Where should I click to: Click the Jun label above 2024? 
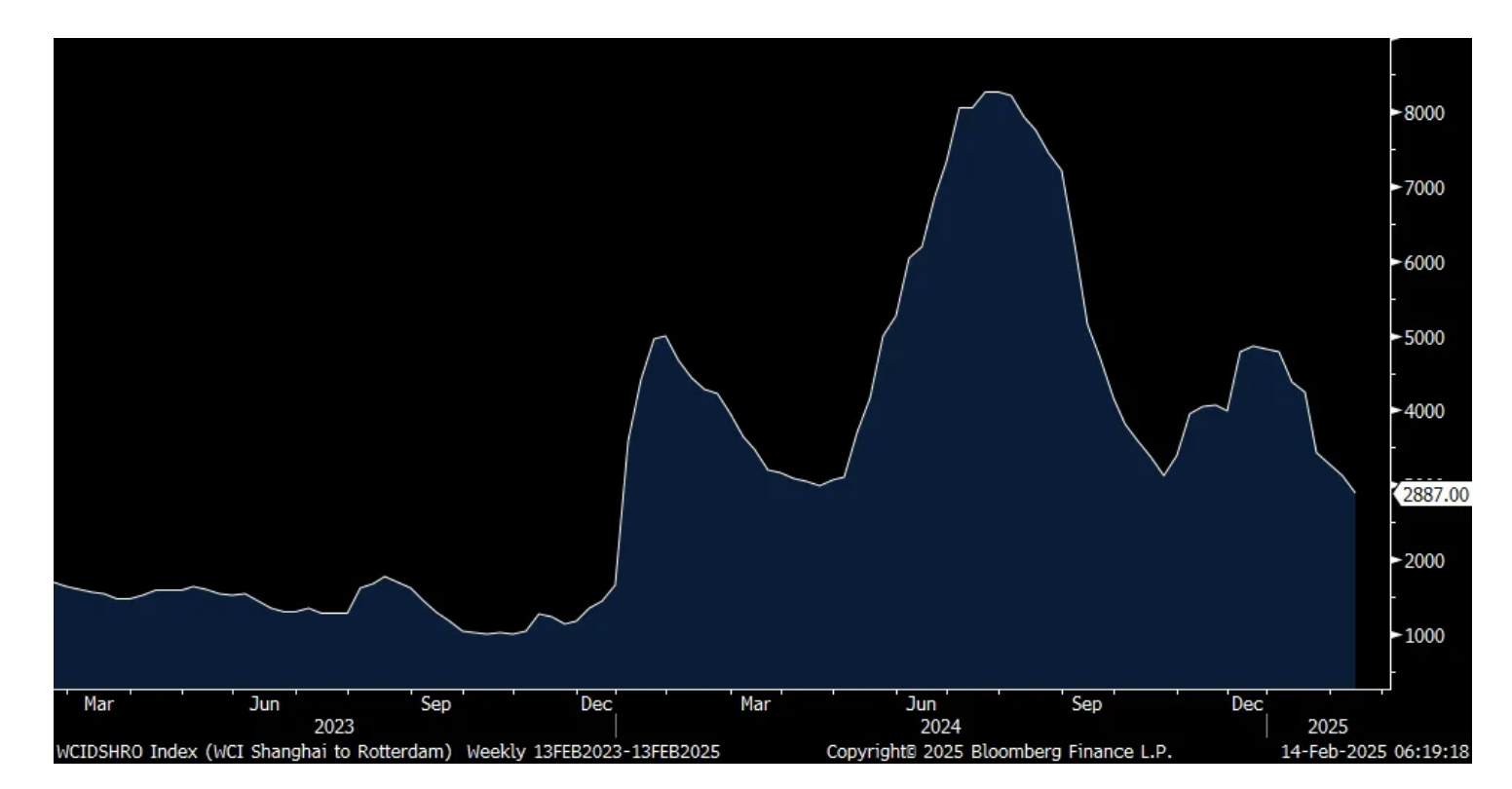click(x=921, y=704)
